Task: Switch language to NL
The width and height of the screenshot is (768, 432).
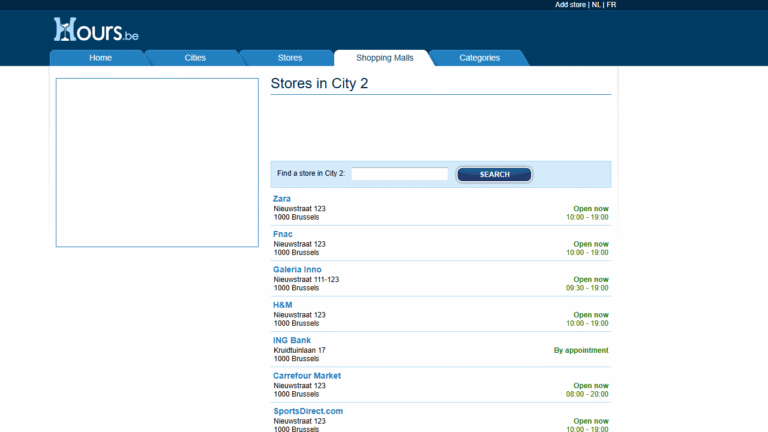Action: pyautogui.click(x=596, y=5)
